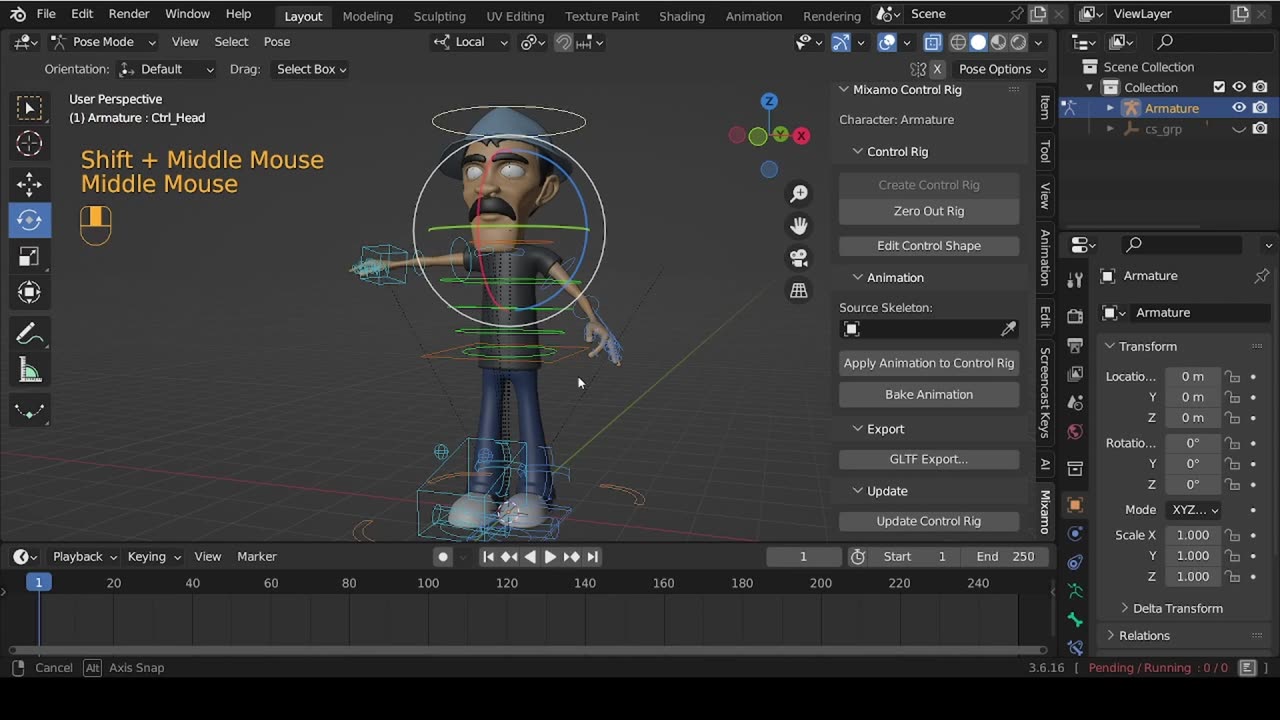
Task: Toggle lock on Location X
Action: [1233, 377]
